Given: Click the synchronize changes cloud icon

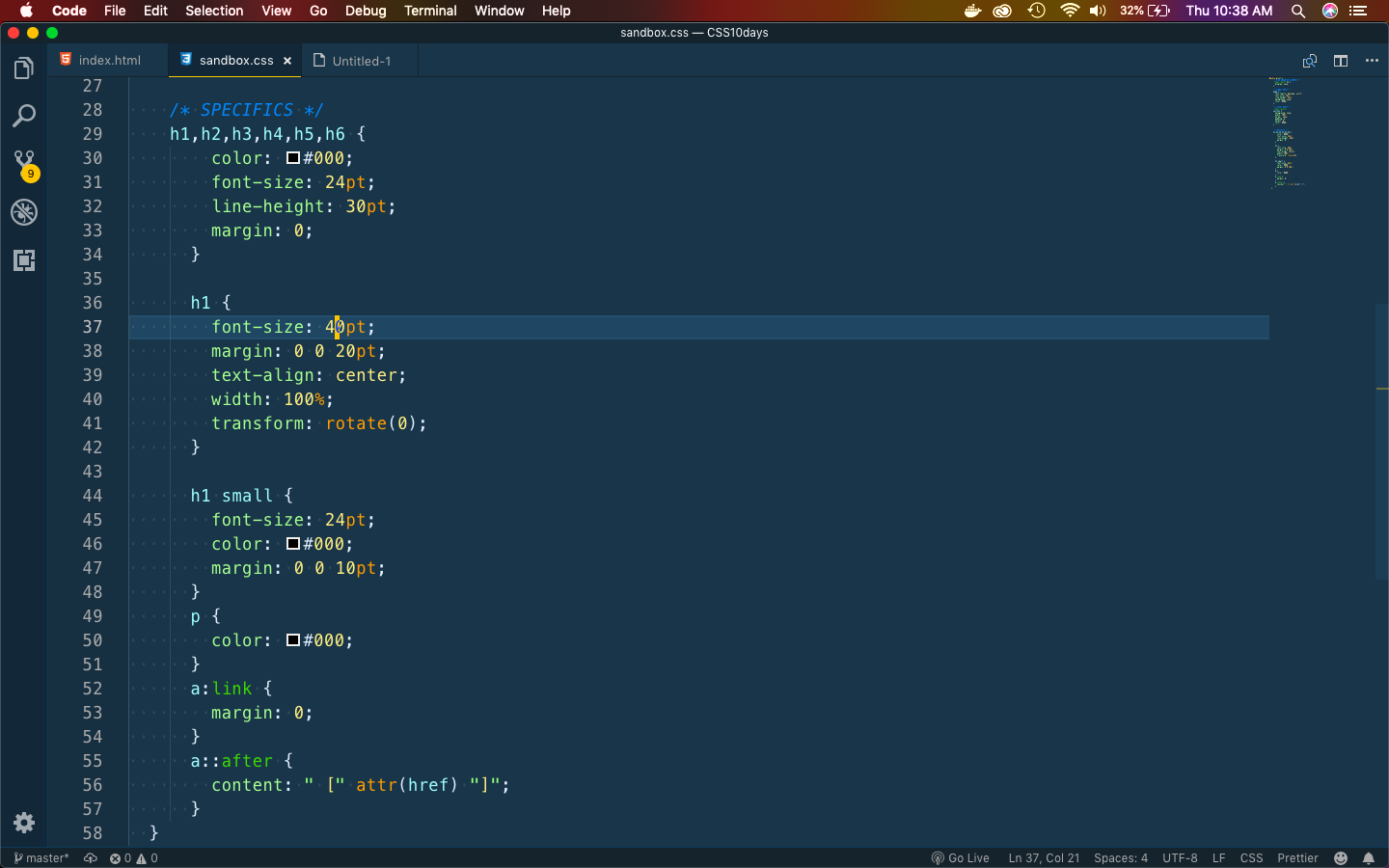Looking at the screenshot, I should tap(91, 858).
